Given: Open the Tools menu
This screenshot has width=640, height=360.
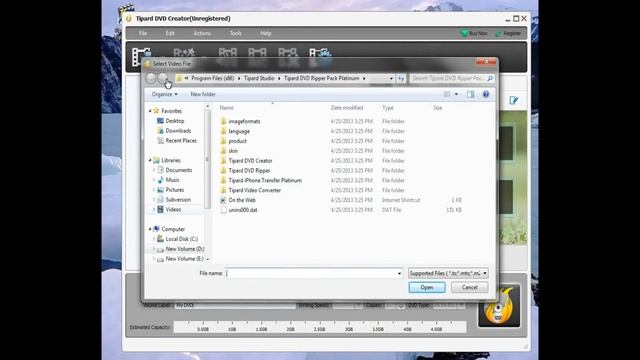Looking at the screenshot, I should (x=236, y=33).
